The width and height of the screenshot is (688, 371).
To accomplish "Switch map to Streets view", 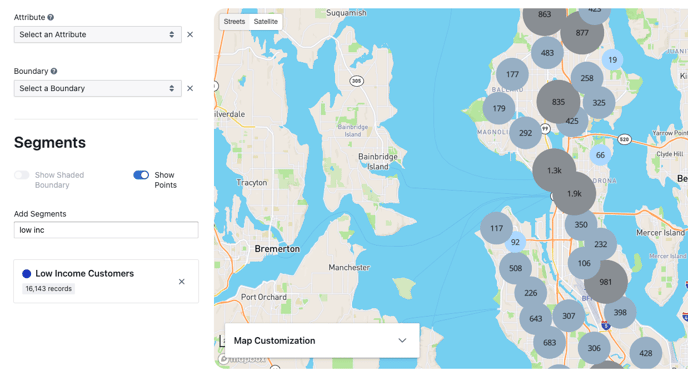I will tap(234, 21).
